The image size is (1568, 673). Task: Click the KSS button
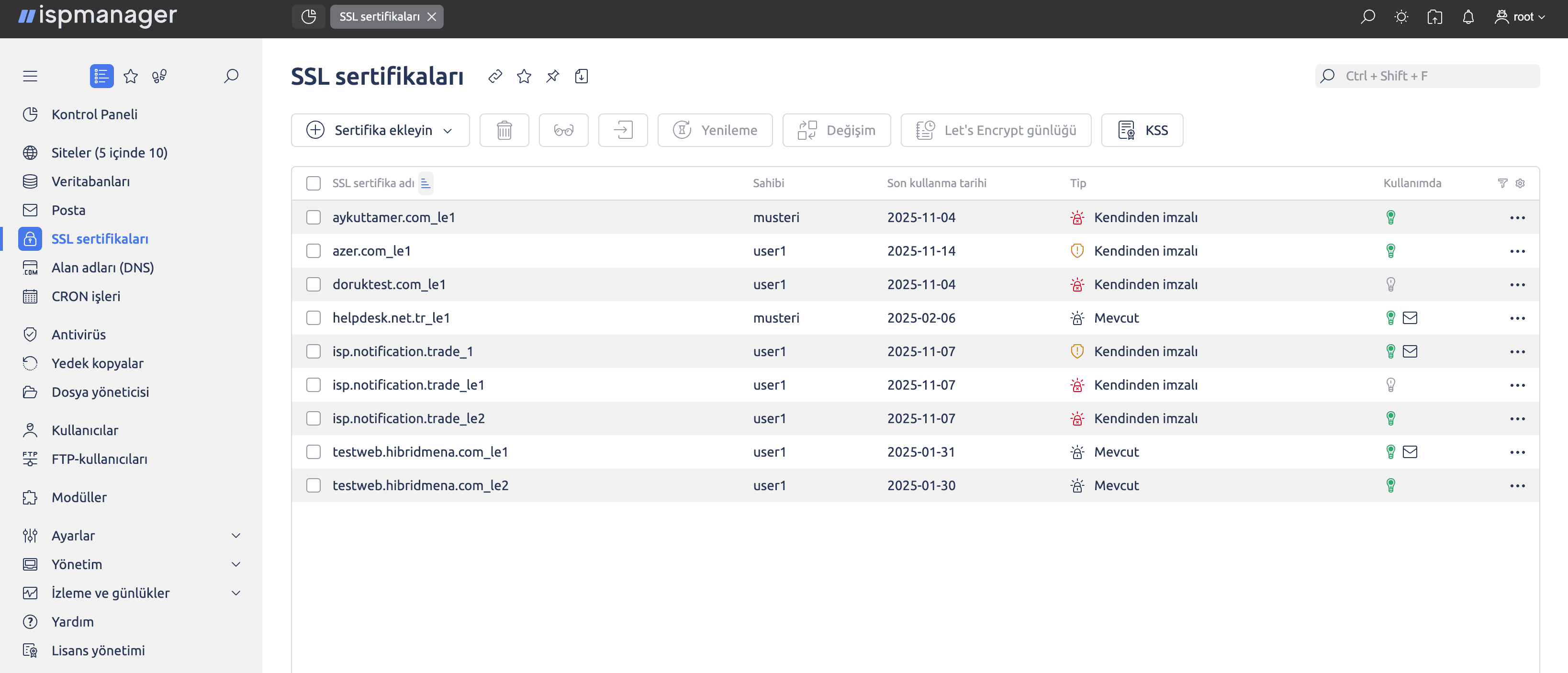tap(1142, 130)
